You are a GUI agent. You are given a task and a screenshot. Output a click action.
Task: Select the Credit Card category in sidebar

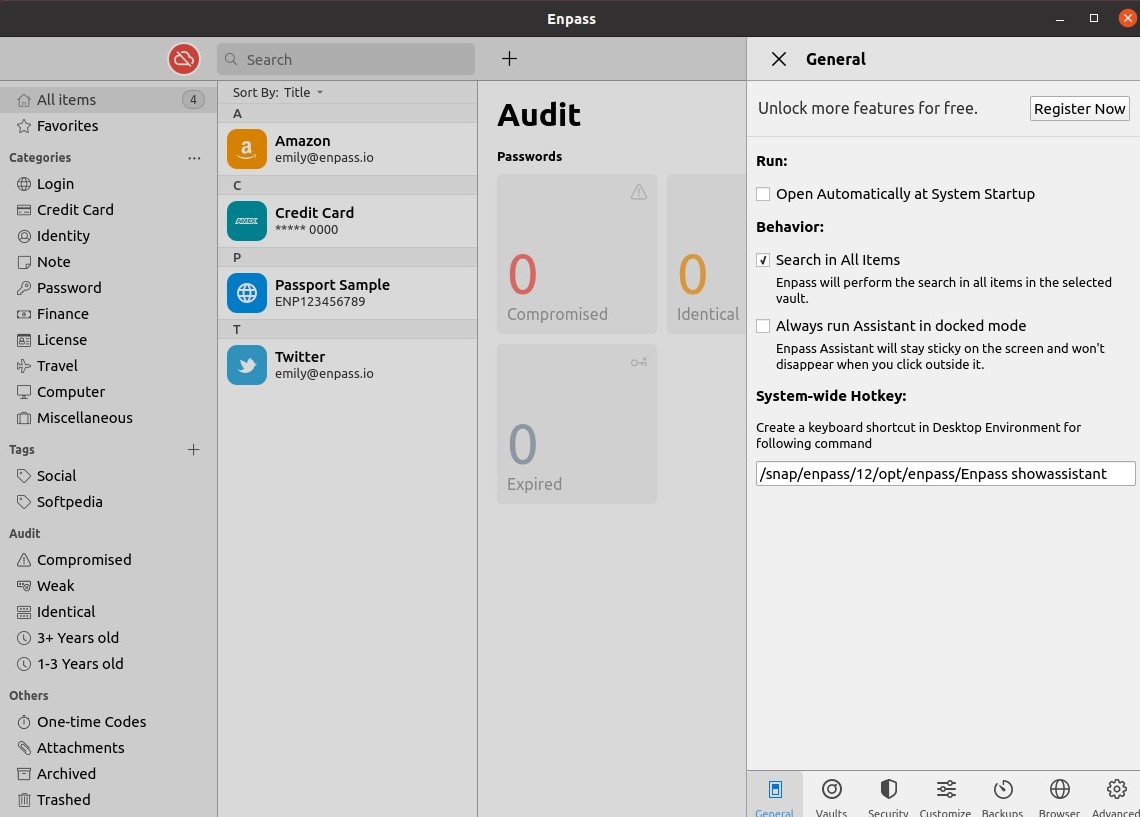108,210
